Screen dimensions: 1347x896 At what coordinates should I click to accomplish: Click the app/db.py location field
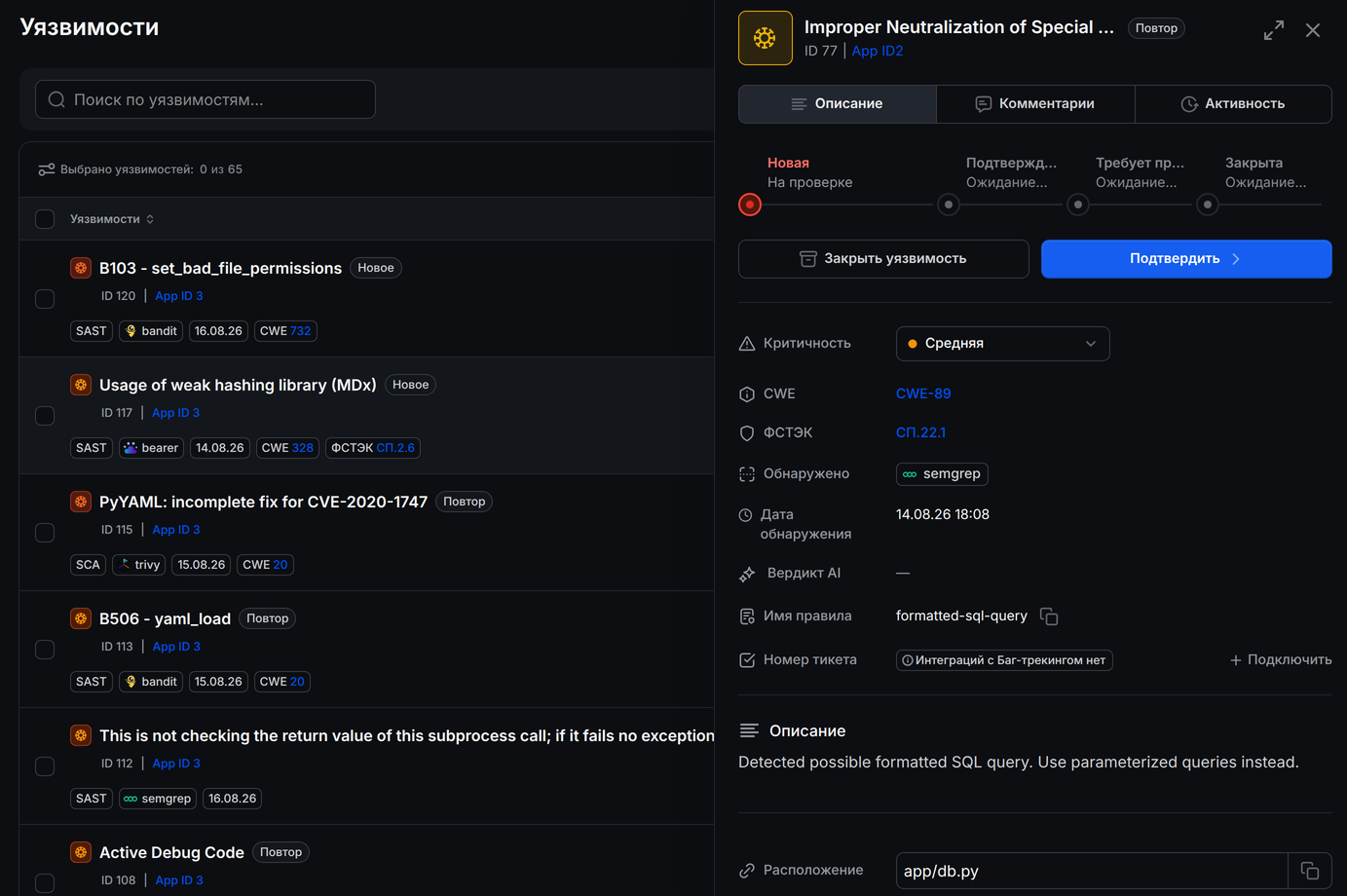[1092, 871]
